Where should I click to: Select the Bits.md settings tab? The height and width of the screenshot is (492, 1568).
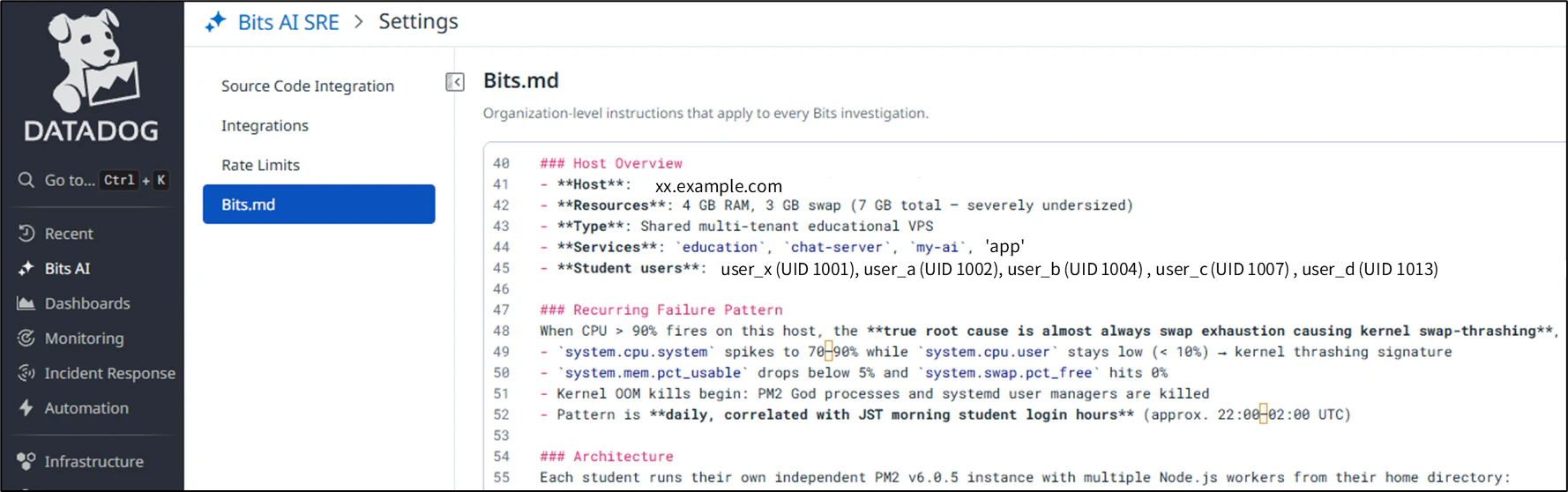click(318, 204)
